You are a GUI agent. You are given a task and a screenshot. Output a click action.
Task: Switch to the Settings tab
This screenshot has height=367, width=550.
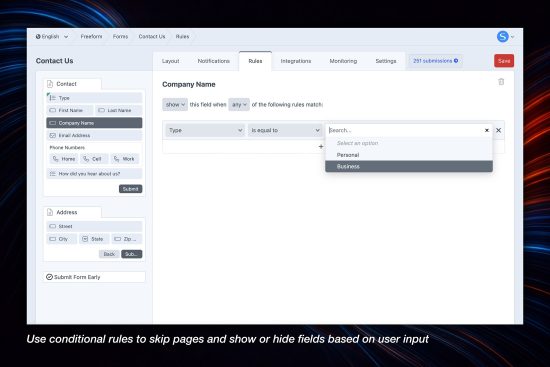click(386, 61)
